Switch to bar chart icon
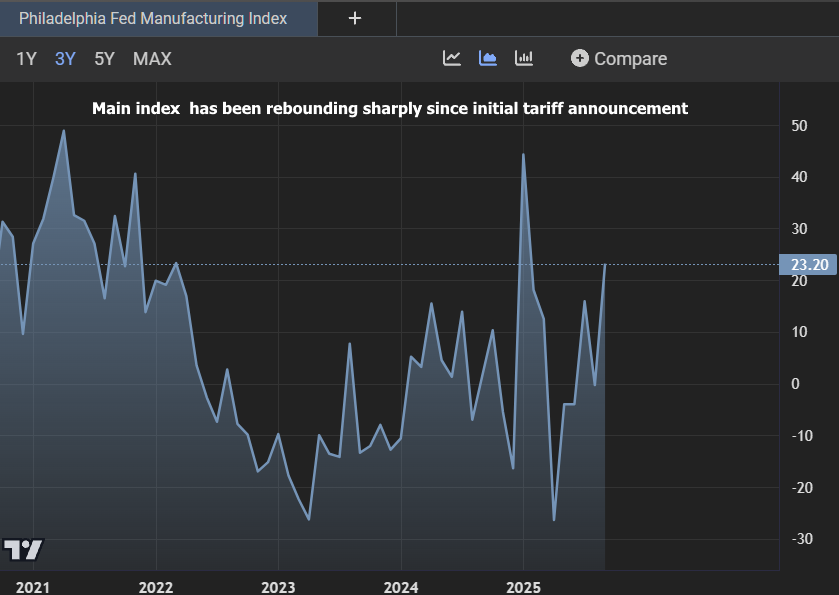The height and width of the screenshot is (595, 839). (523, 58)
